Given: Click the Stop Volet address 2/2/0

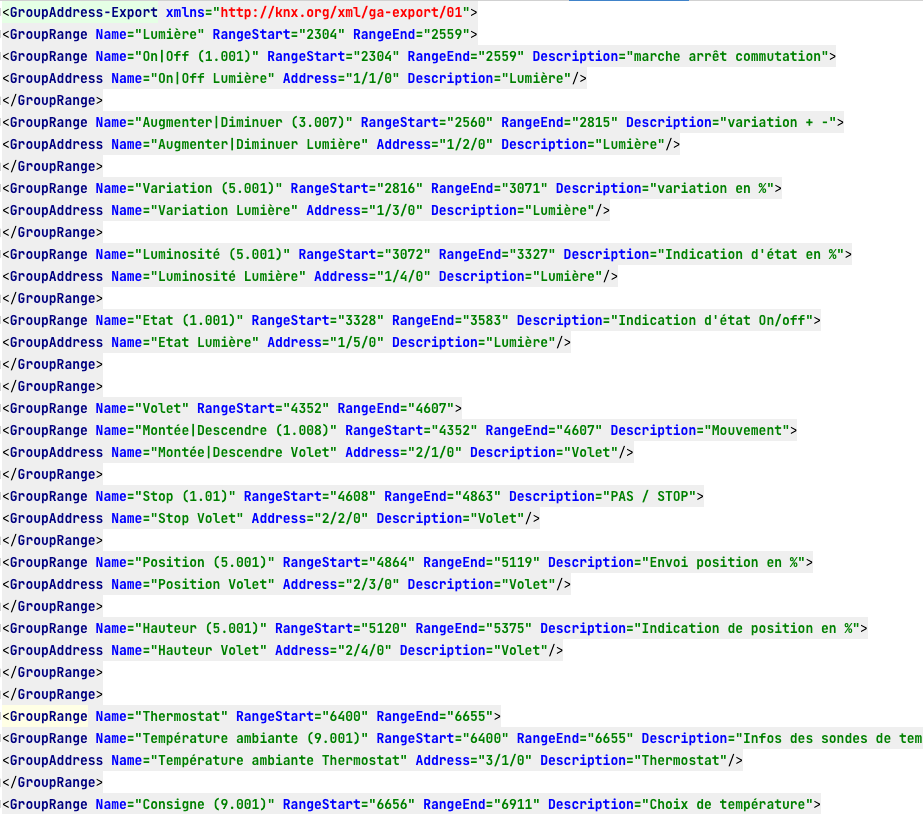Looking at the screenshot, I should [337, 518].
